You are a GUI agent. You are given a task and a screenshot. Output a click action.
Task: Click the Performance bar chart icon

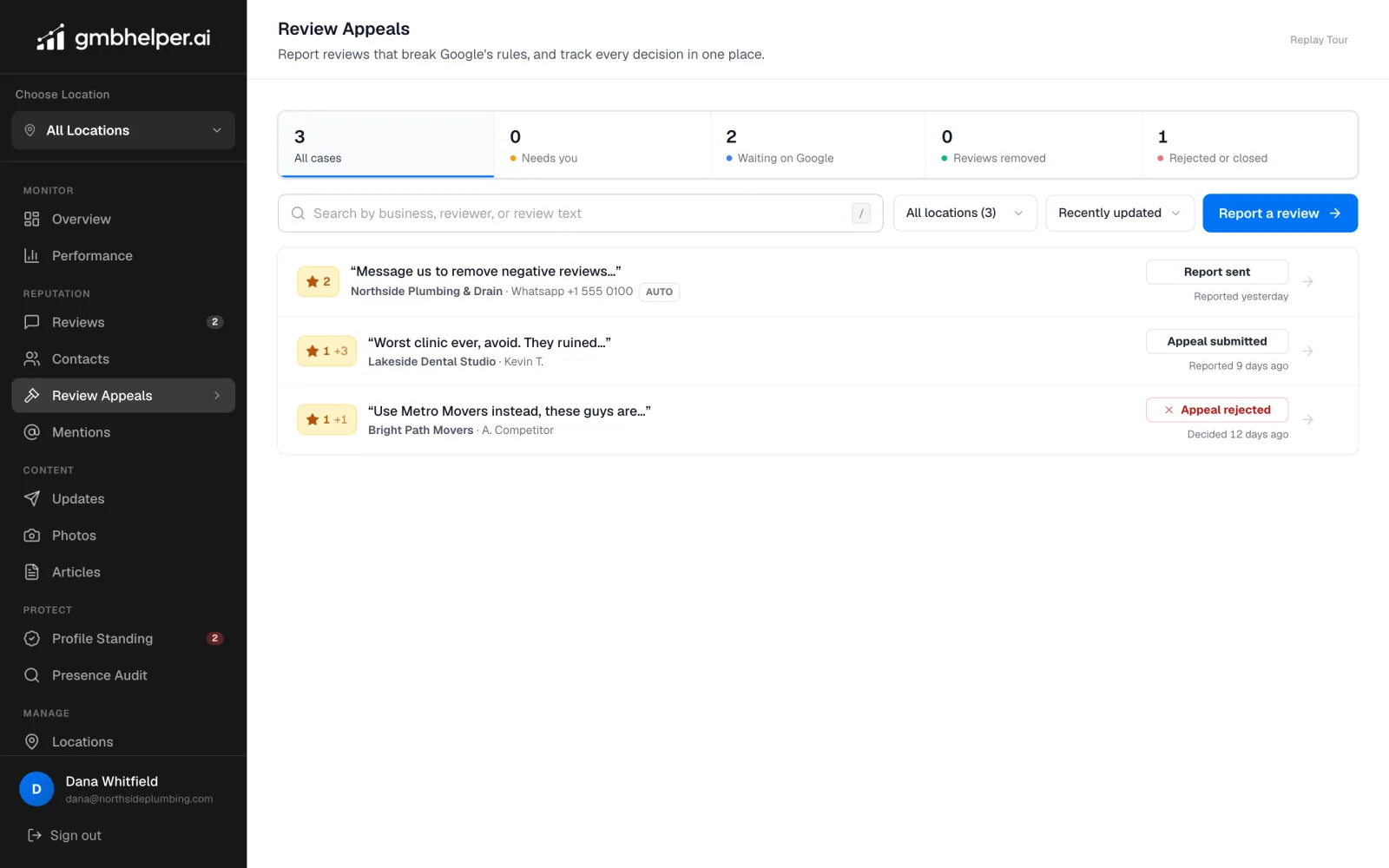32,255
